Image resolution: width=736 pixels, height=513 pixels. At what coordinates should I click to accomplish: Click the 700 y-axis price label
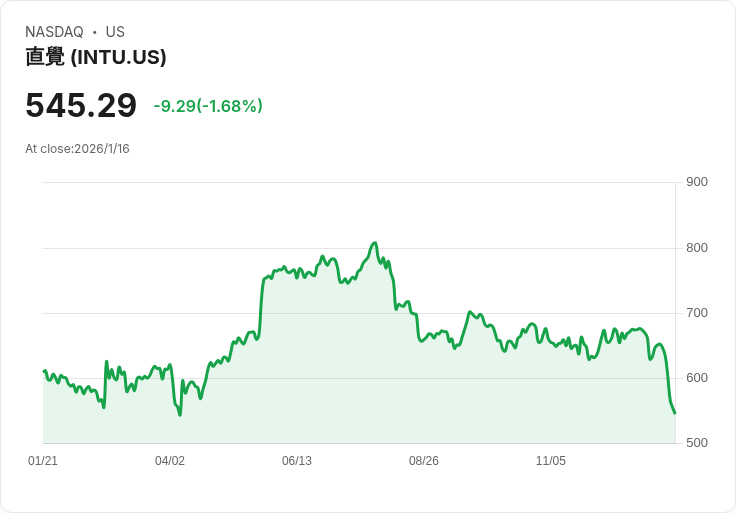pyautogui.click(x=697, y=313)
